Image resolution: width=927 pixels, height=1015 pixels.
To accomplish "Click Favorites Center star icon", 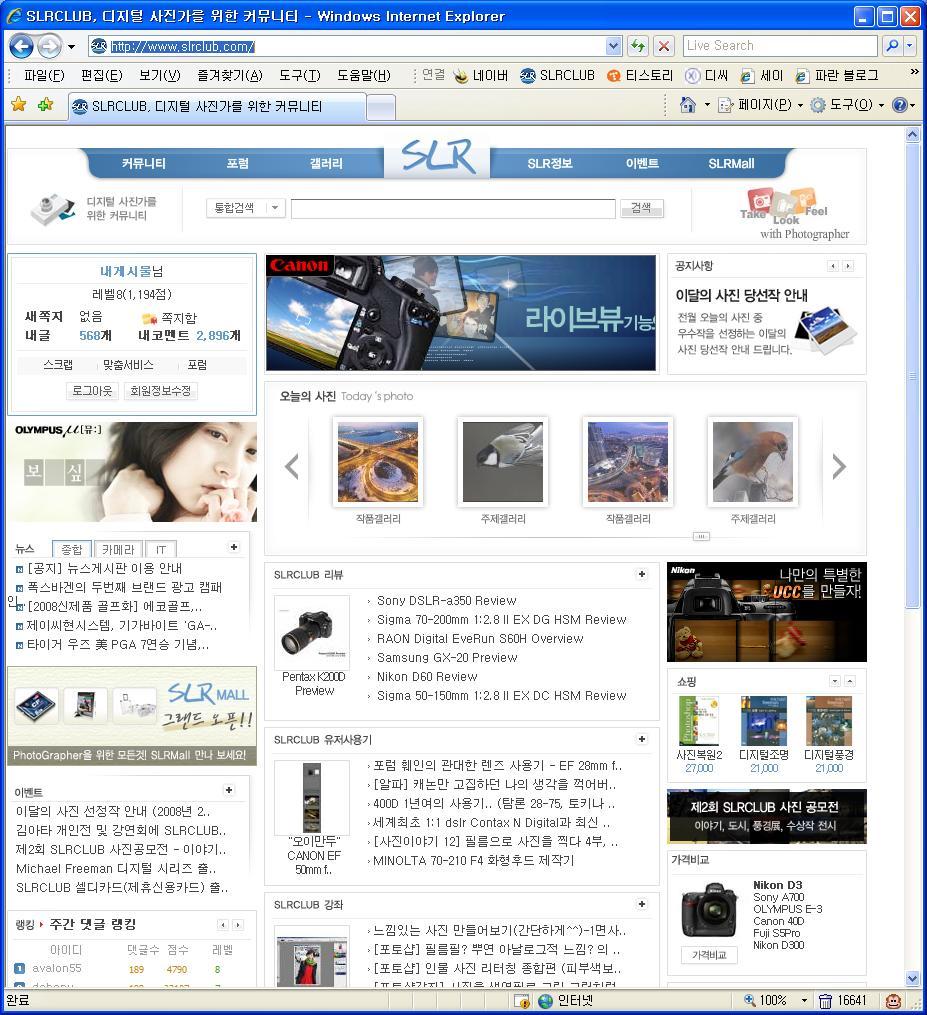I will pos(19,104).
